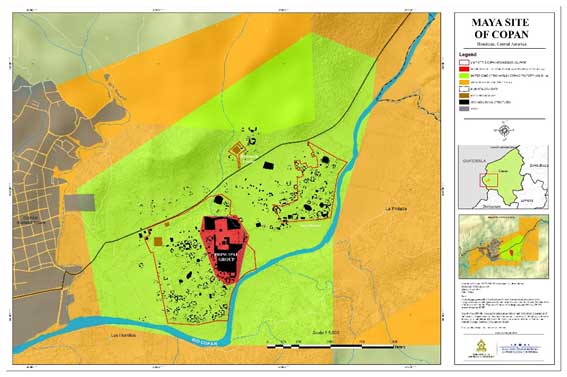Click the compass rose north arrow
567x377 pixels.
503,130
